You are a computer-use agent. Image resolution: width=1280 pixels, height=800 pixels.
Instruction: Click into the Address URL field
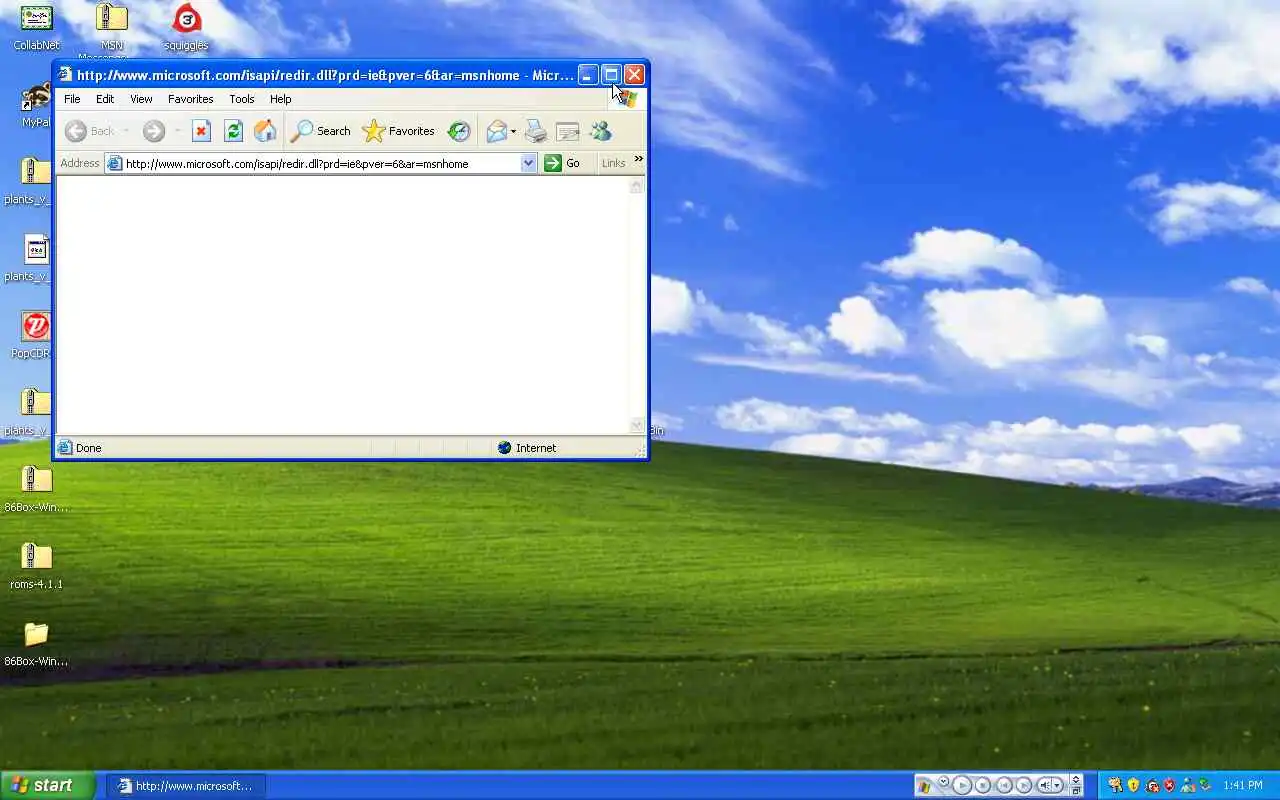[320, 163]
